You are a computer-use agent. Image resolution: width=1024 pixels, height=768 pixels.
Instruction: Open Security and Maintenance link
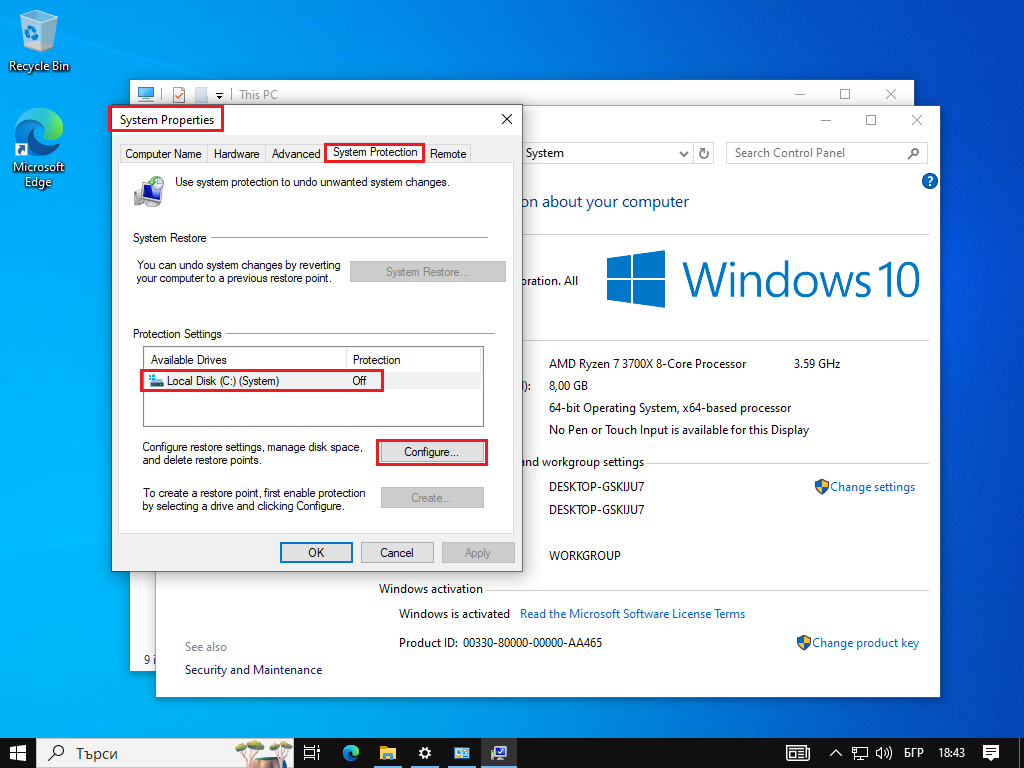click(253, 669)
